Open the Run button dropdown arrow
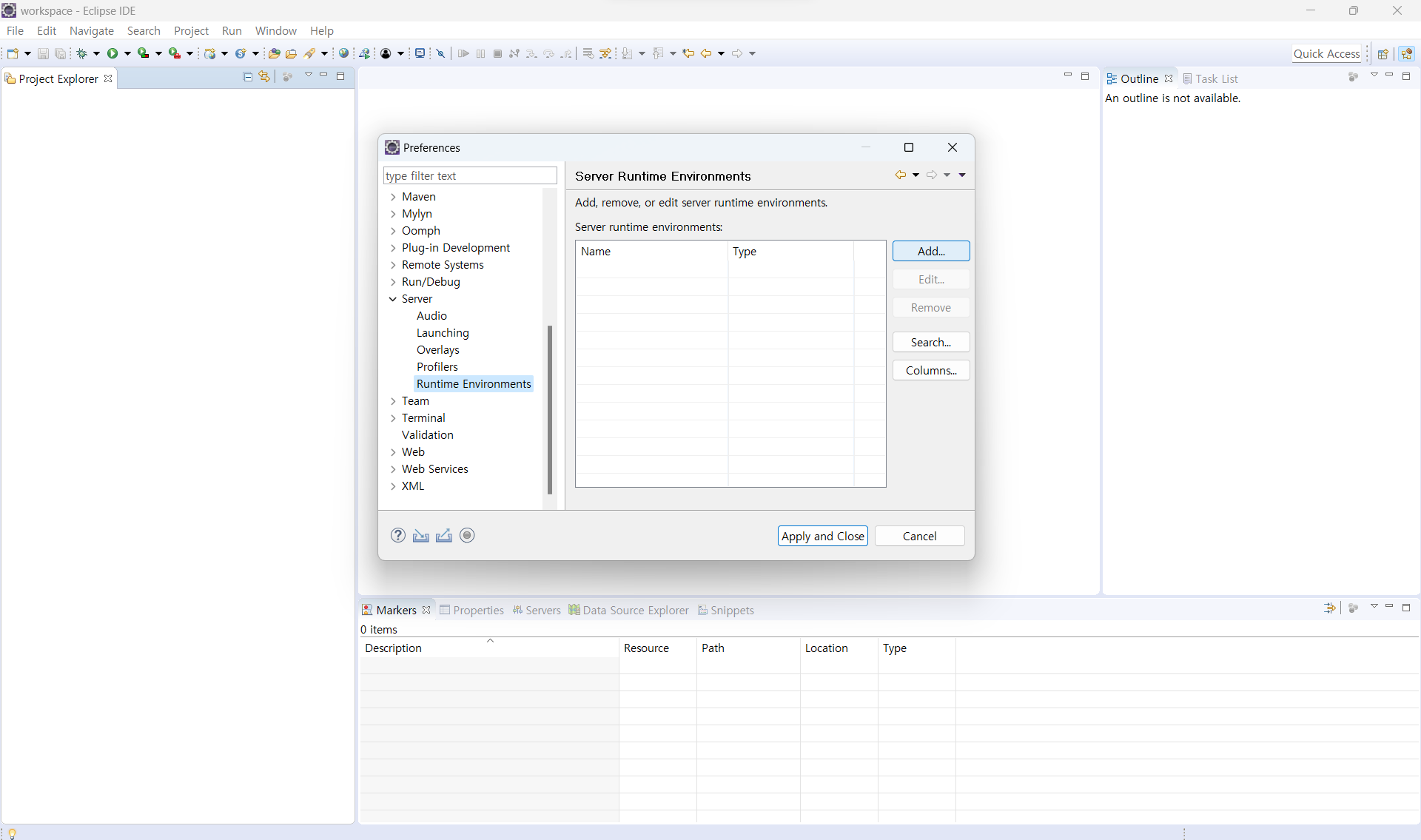This screenshot has height=840, width=1421. pyautogui.click(x=127, y=53)
